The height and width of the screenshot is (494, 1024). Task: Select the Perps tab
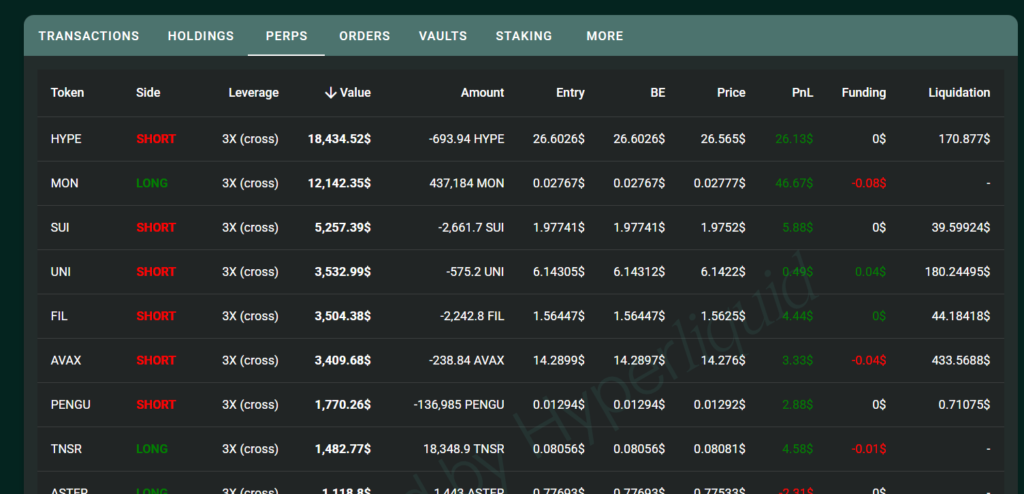point(286,36)
